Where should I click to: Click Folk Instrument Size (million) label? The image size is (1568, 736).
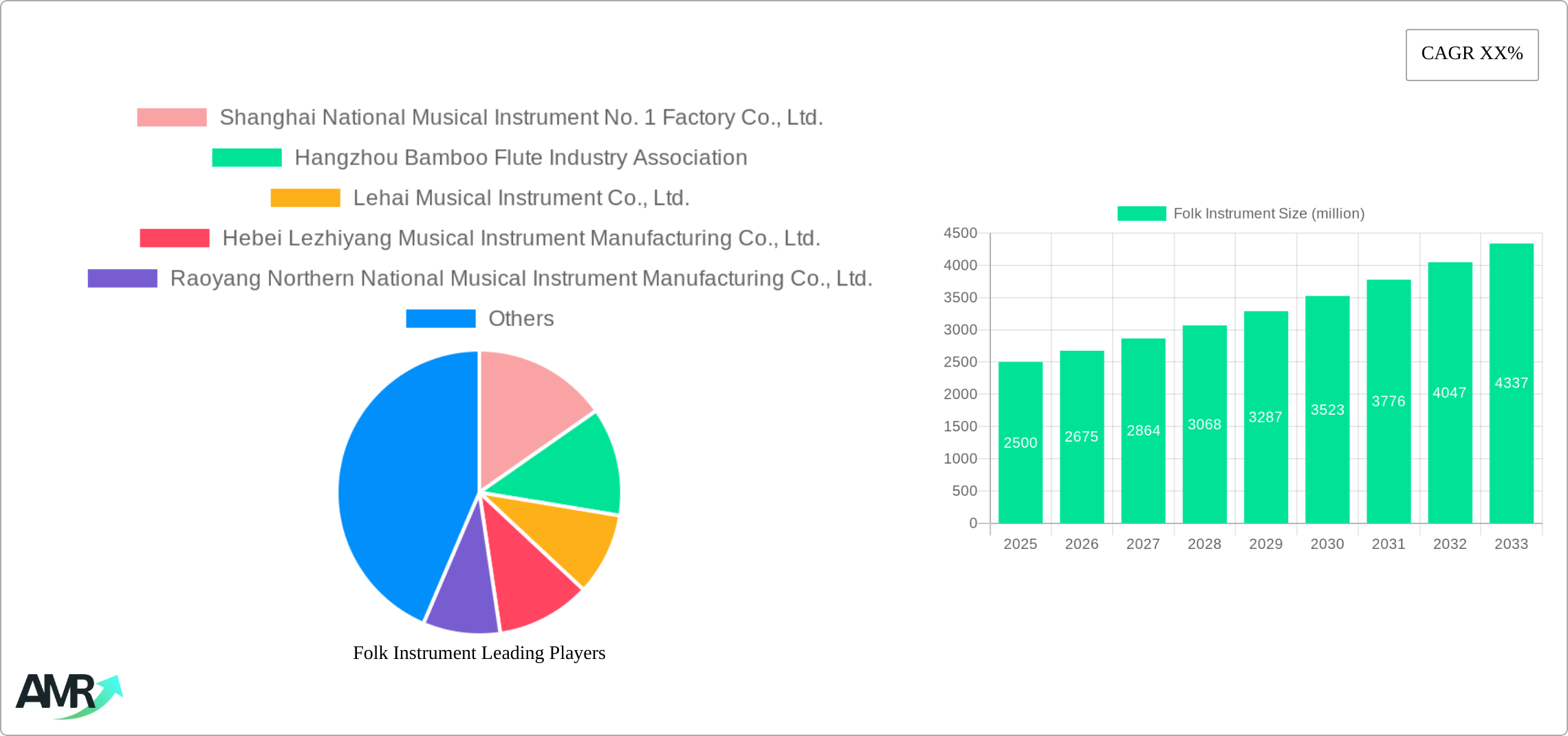(1269, 214)
